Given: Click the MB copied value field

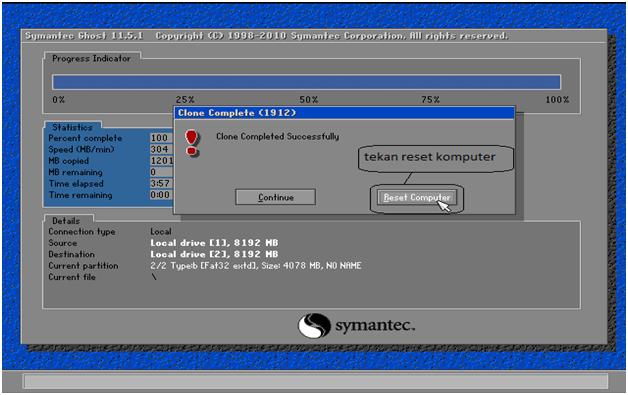Looking at the screenshot, I should pos(161,161).
